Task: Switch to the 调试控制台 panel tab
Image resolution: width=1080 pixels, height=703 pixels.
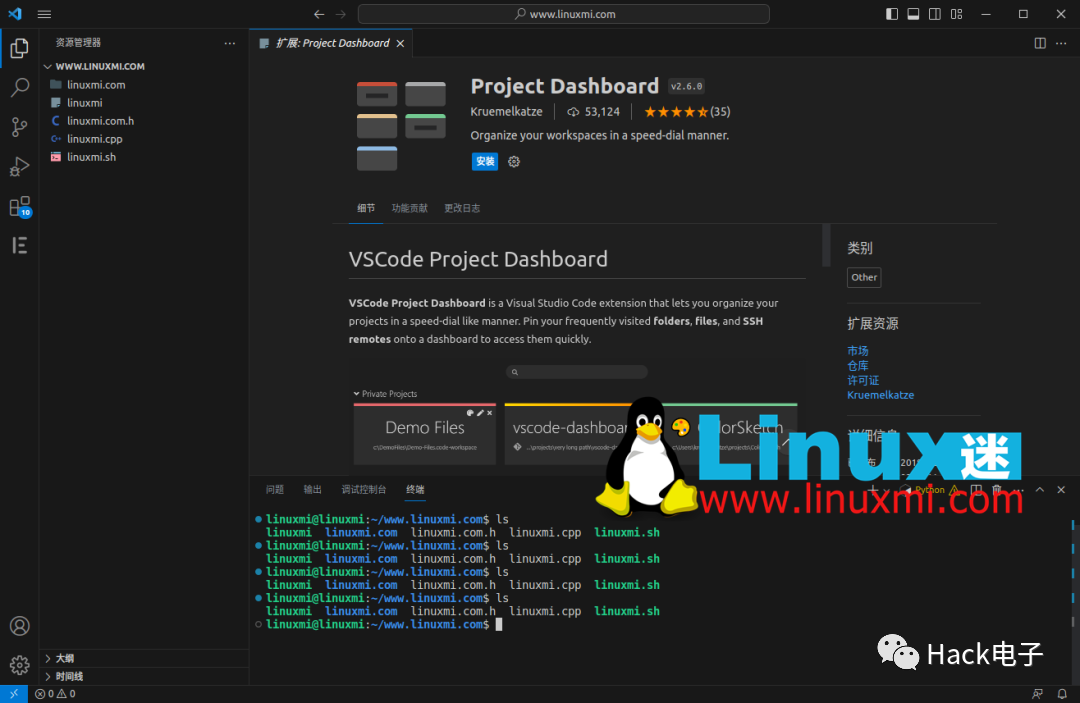Action: pos(364,490)
